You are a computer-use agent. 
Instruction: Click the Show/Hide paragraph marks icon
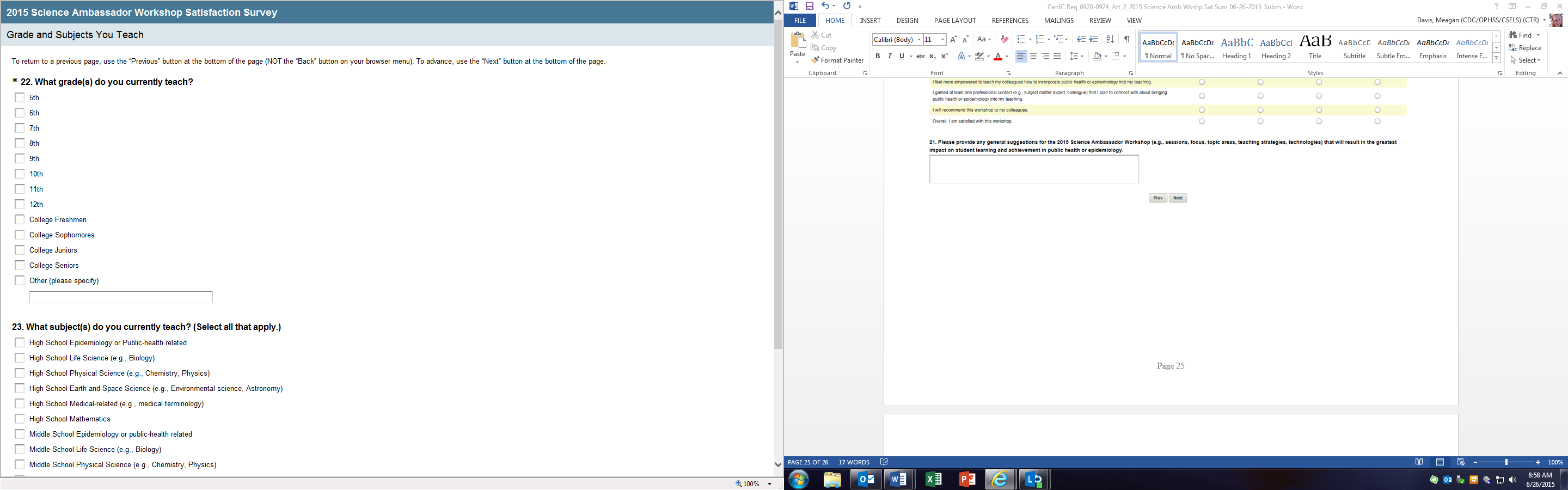(x=1126, y=39)
